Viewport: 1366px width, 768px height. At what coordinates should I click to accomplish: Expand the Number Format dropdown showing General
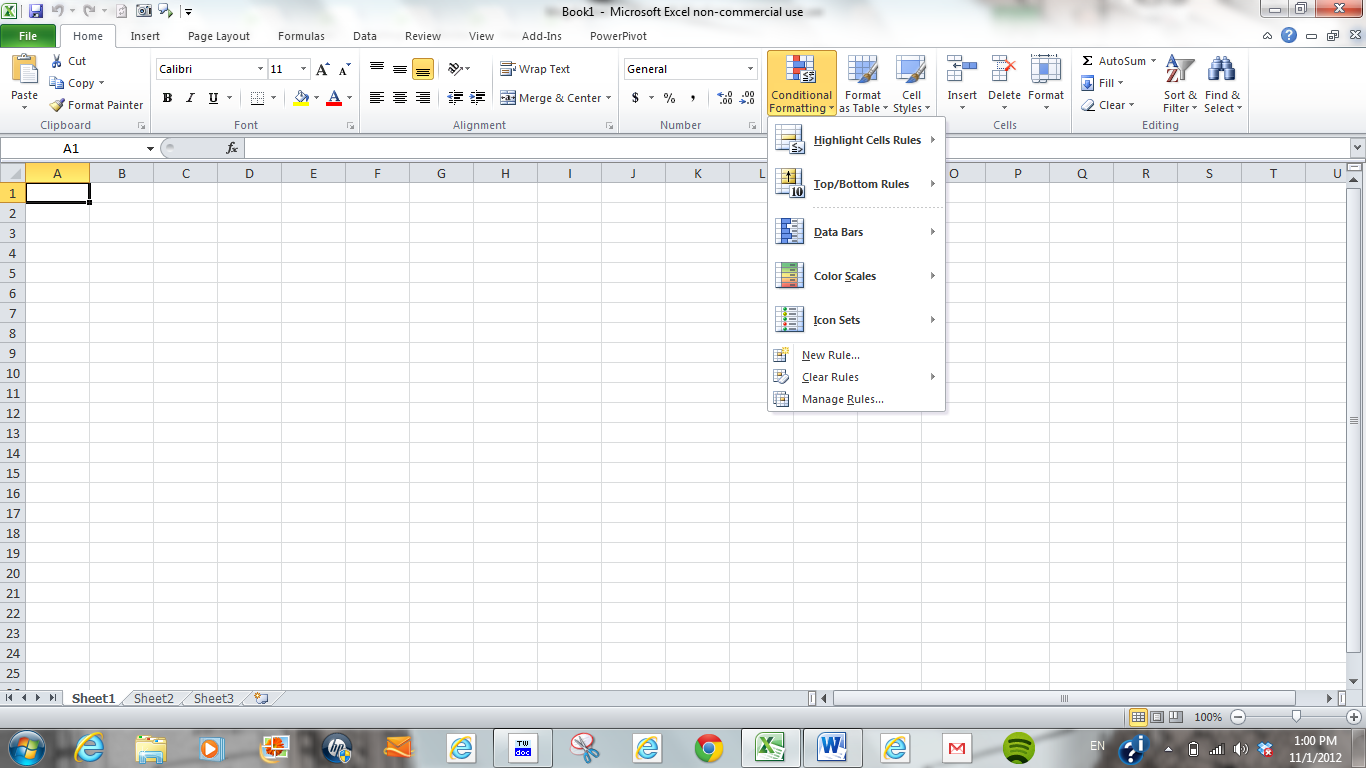750,69
